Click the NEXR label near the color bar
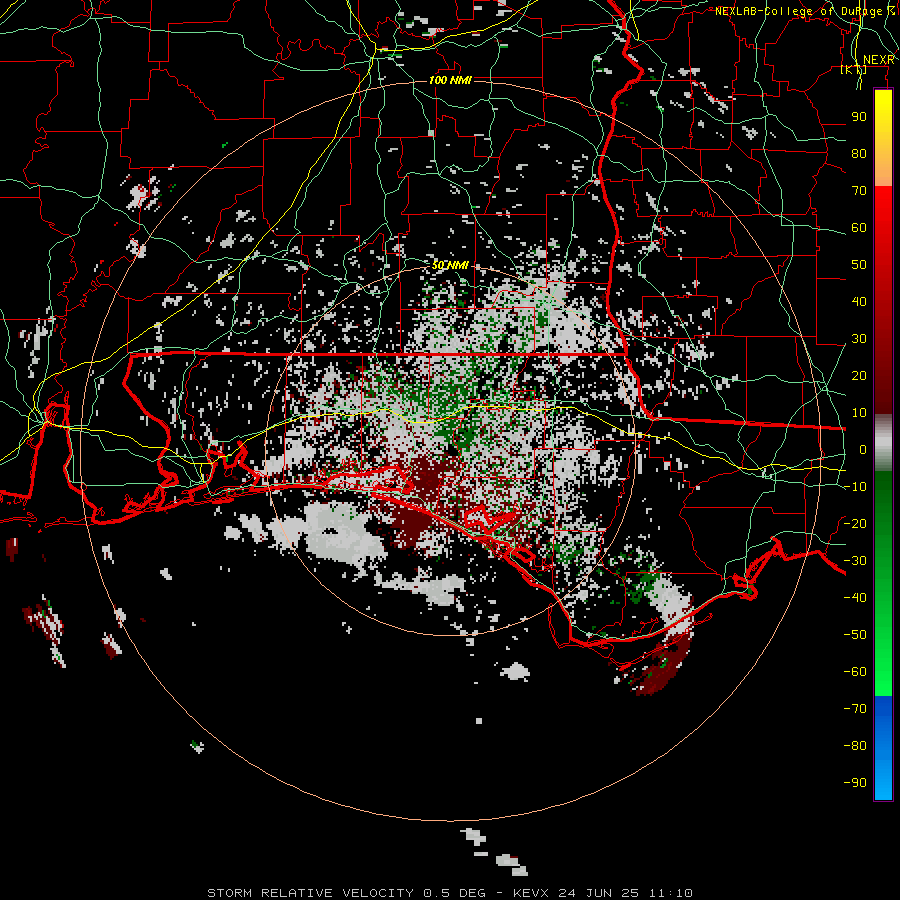900x900 pixels. pyautogui.click(x=878, y=60)
